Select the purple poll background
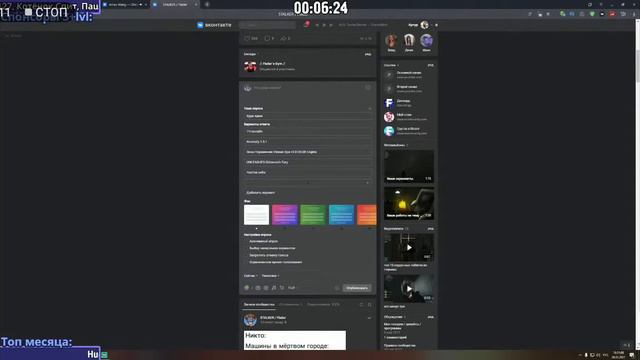The width and height of the screenshot is (640, 360). click(x=284, y=215)
